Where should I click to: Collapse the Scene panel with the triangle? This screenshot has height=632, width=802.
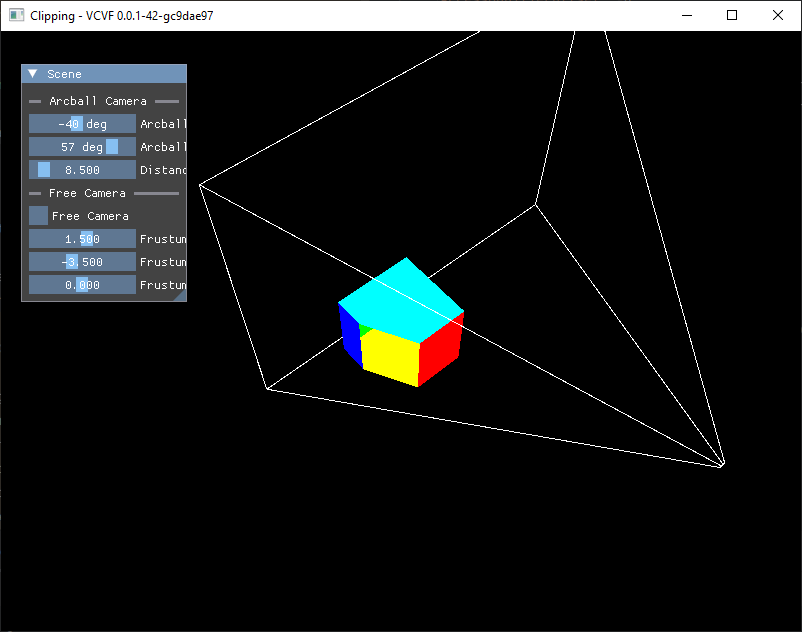tap(33, 74)
